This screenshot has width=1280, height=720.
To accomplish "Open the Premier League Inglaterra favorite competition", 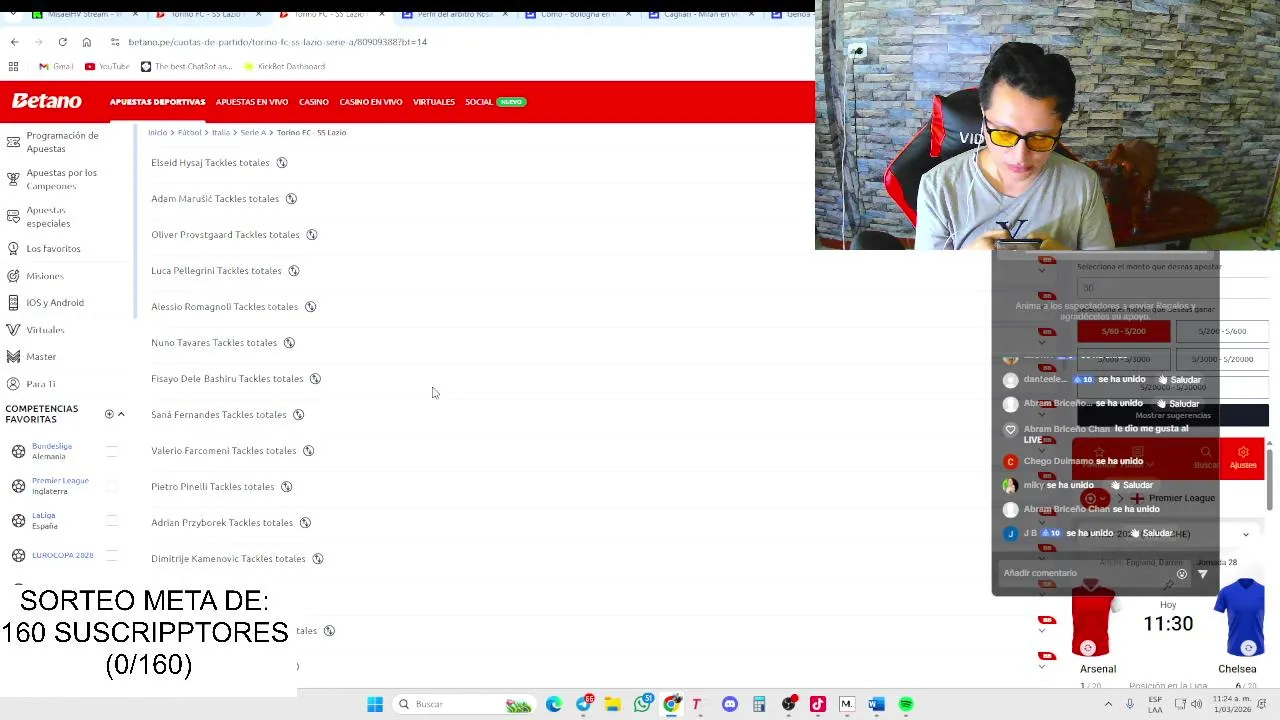I will click(x=60, y=486).
